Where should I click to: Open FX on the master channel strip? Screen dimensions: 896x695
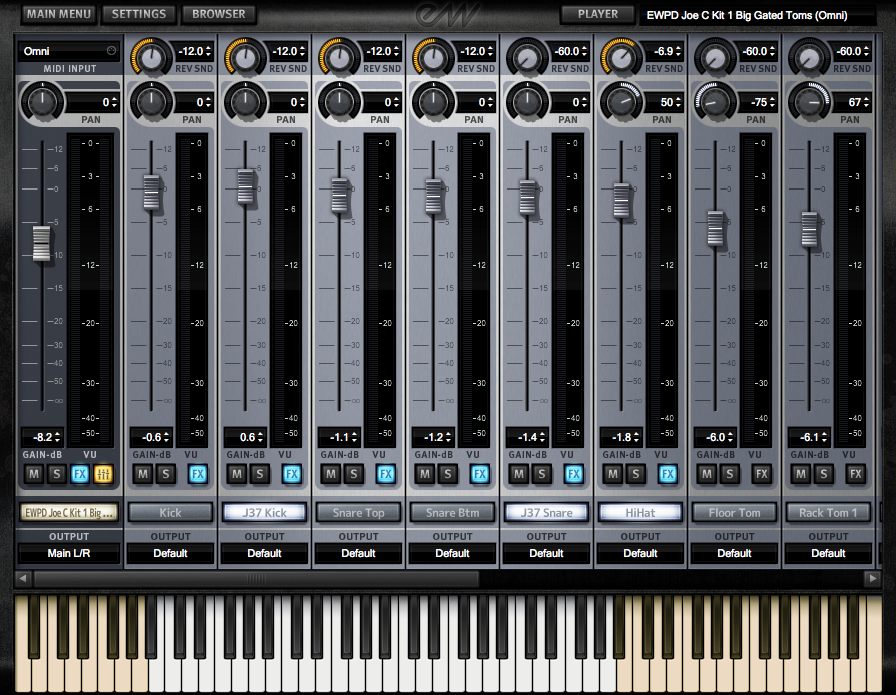[81, 474]
